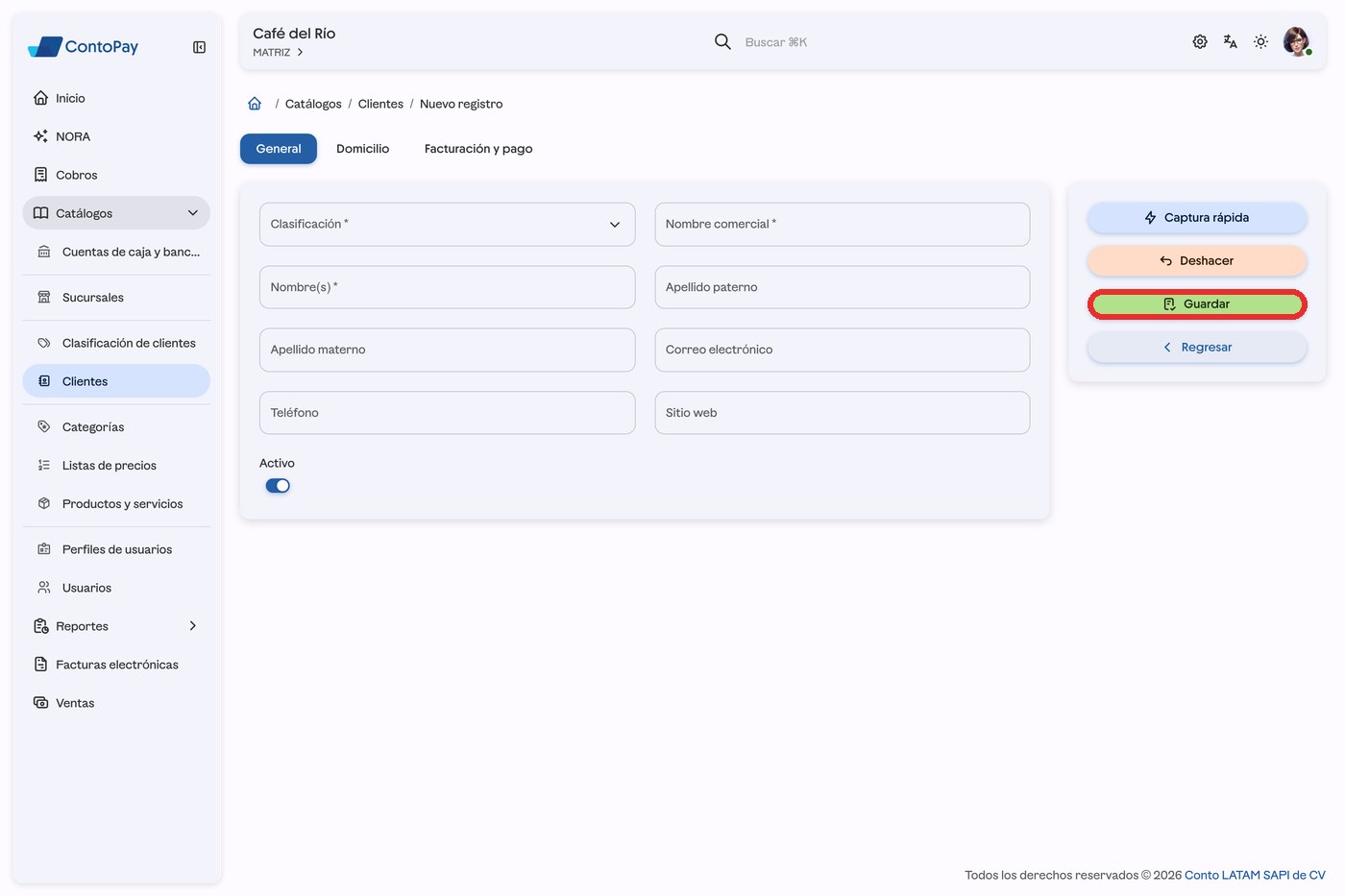Click the ContoPay logo
1345x896 pixels.
click(x=83, y=46)
